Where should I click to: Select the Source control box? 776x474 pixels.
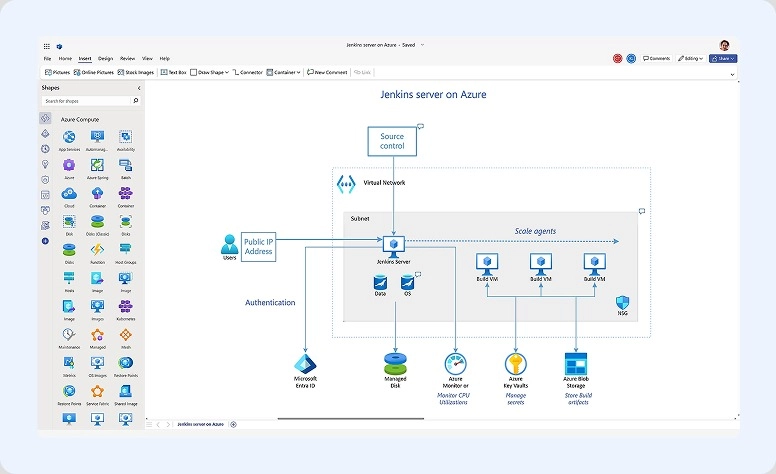pyautogui.click(x=392, y=141)
